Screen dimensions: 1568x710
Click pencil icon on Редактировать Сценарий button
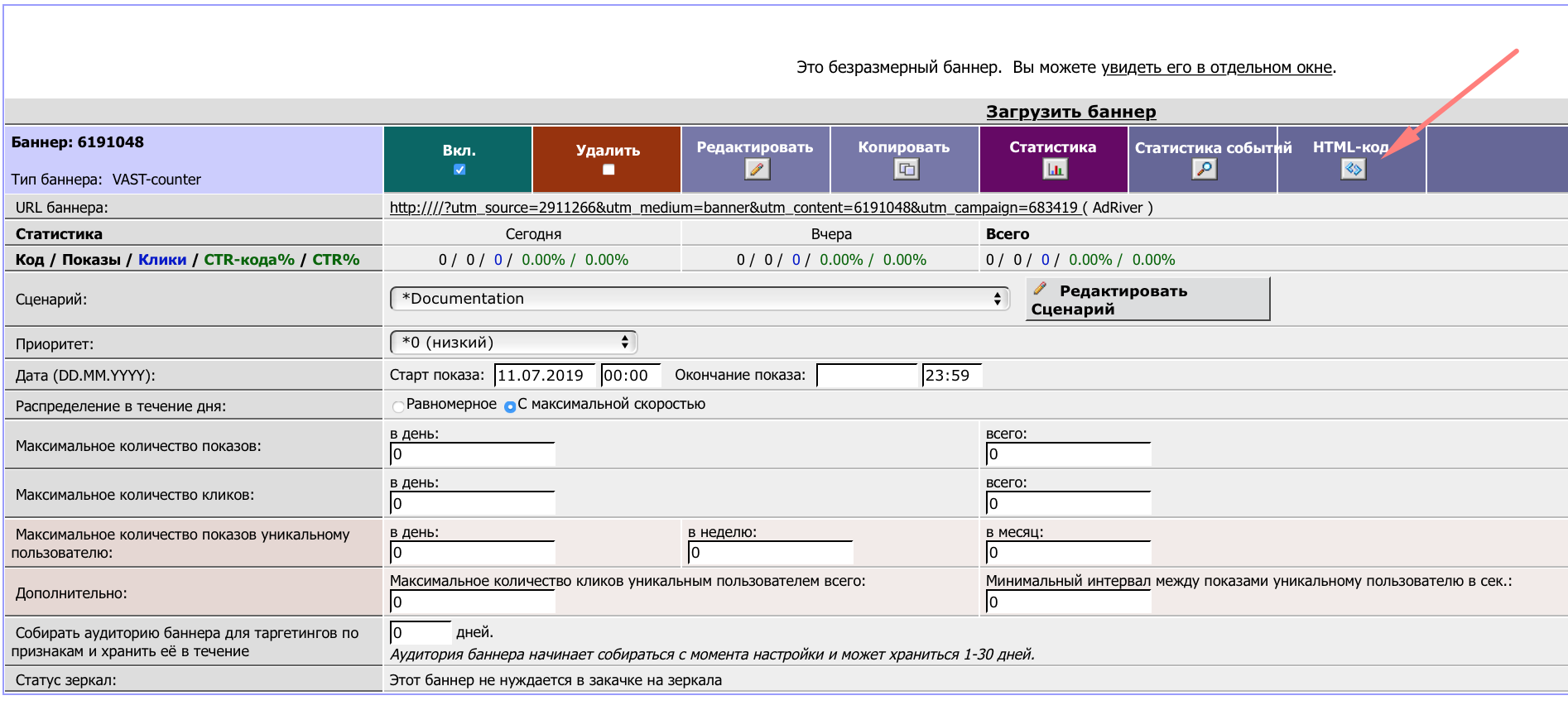(1041, 289)
